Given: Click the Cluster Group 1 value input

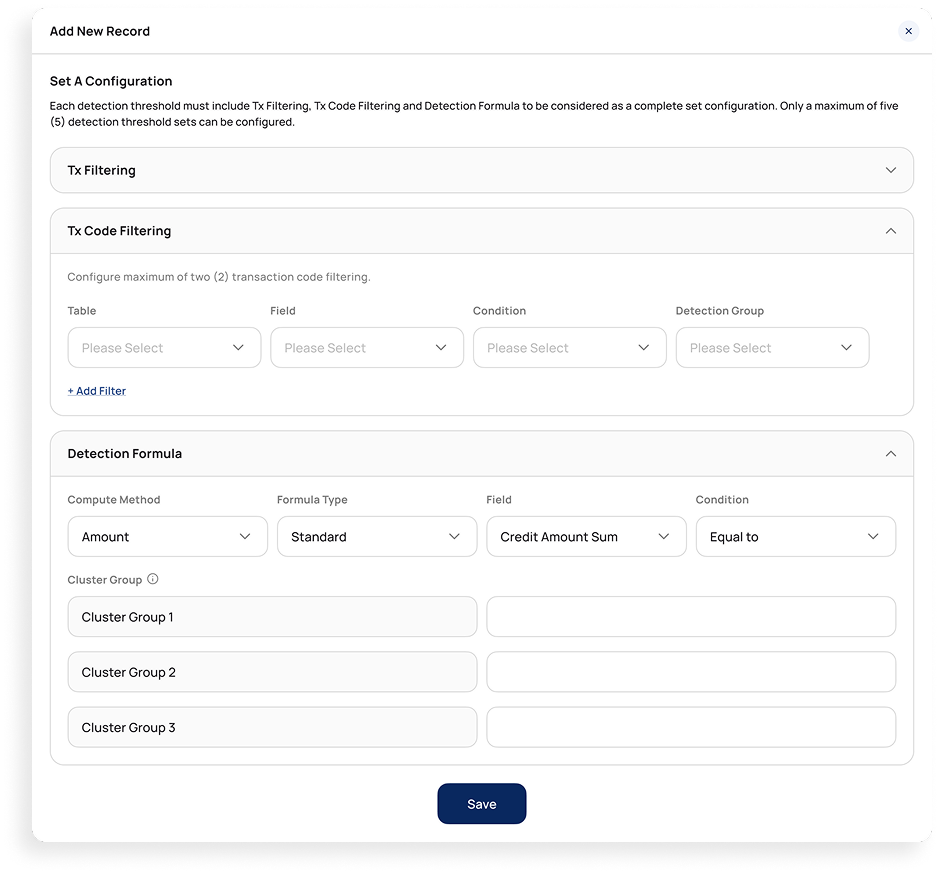Looking at the screenshot, I should tap(691, 617).
